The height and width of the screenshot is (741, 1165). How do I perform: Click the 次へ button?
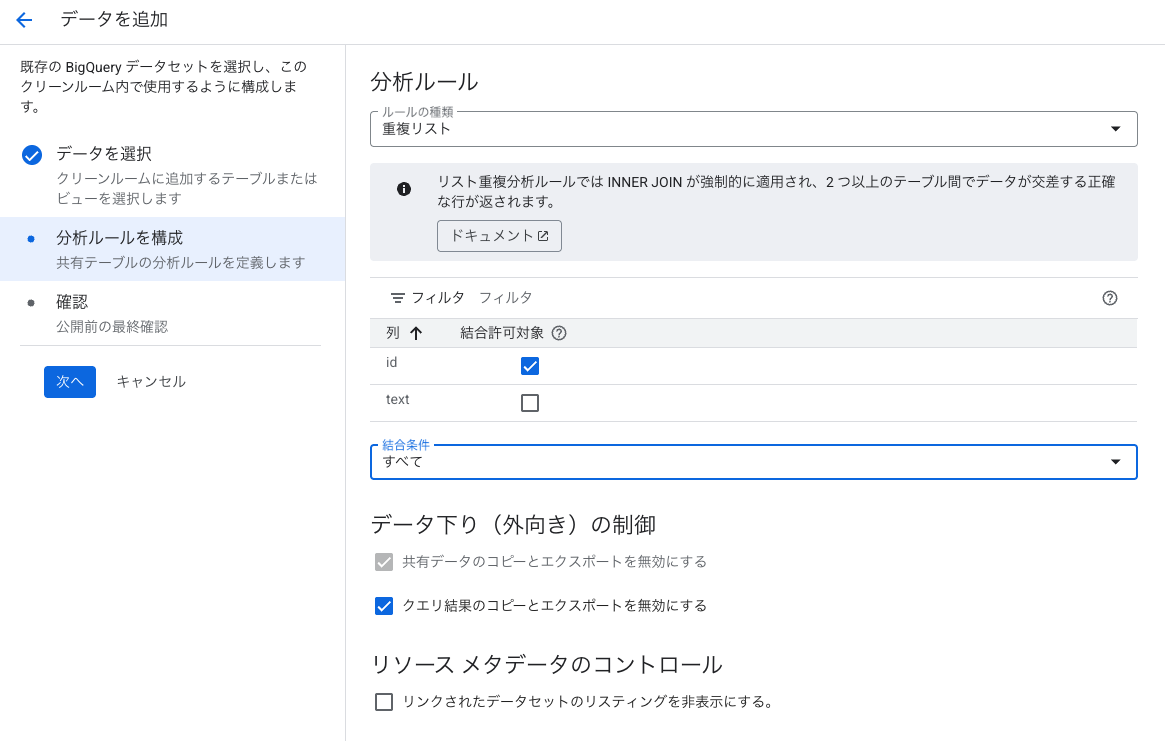[70, 382]
